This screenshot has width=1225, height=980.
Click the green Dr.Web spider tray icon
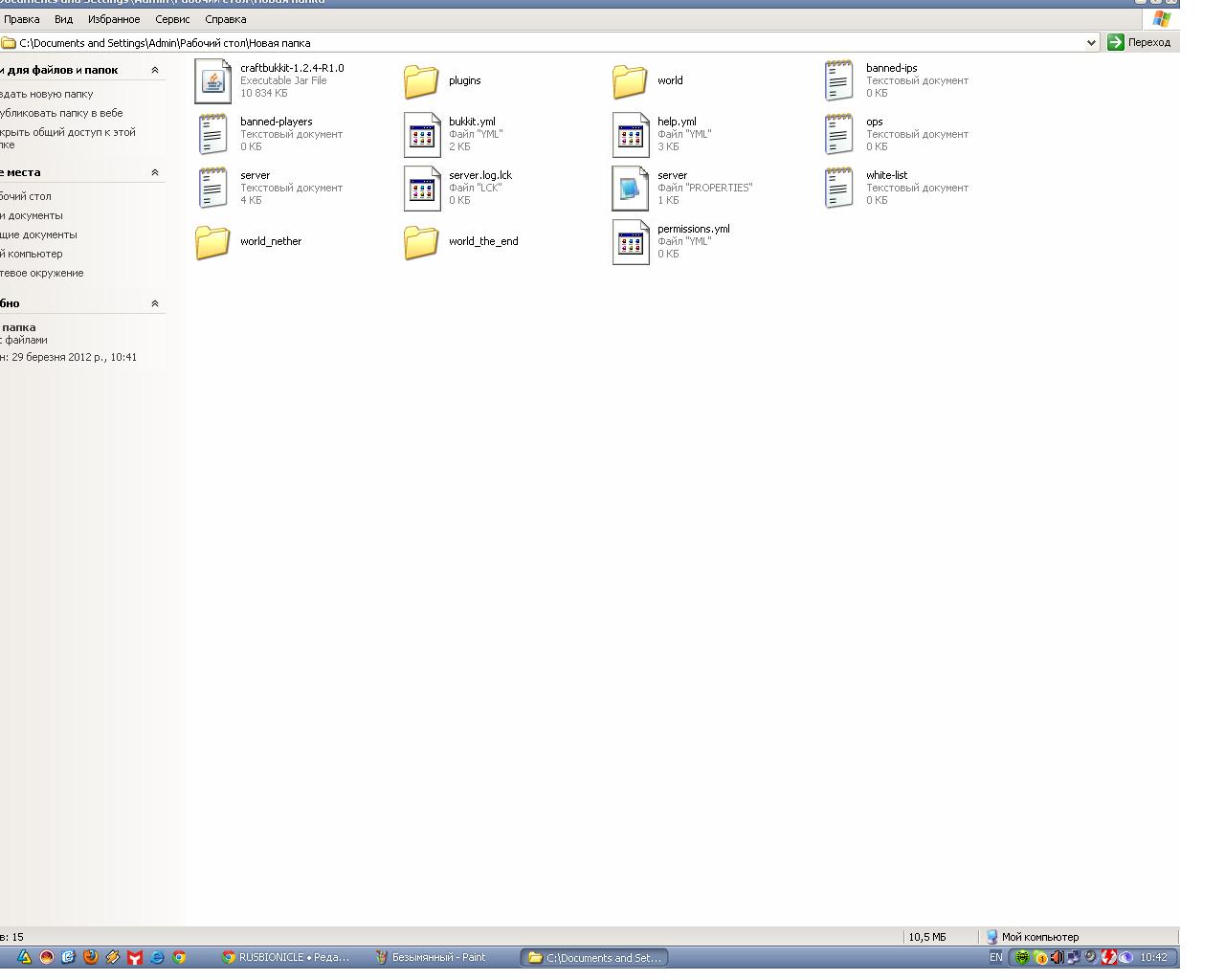(1022, 957)
